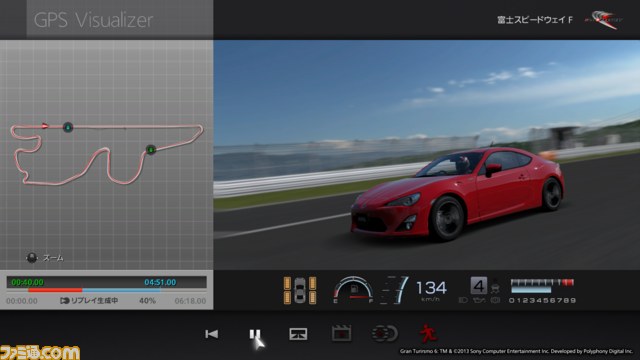The image size is (640, 360).
Task: Click the GPS Visualizer title
Action: pyautogui.click(x=93, y=20)
